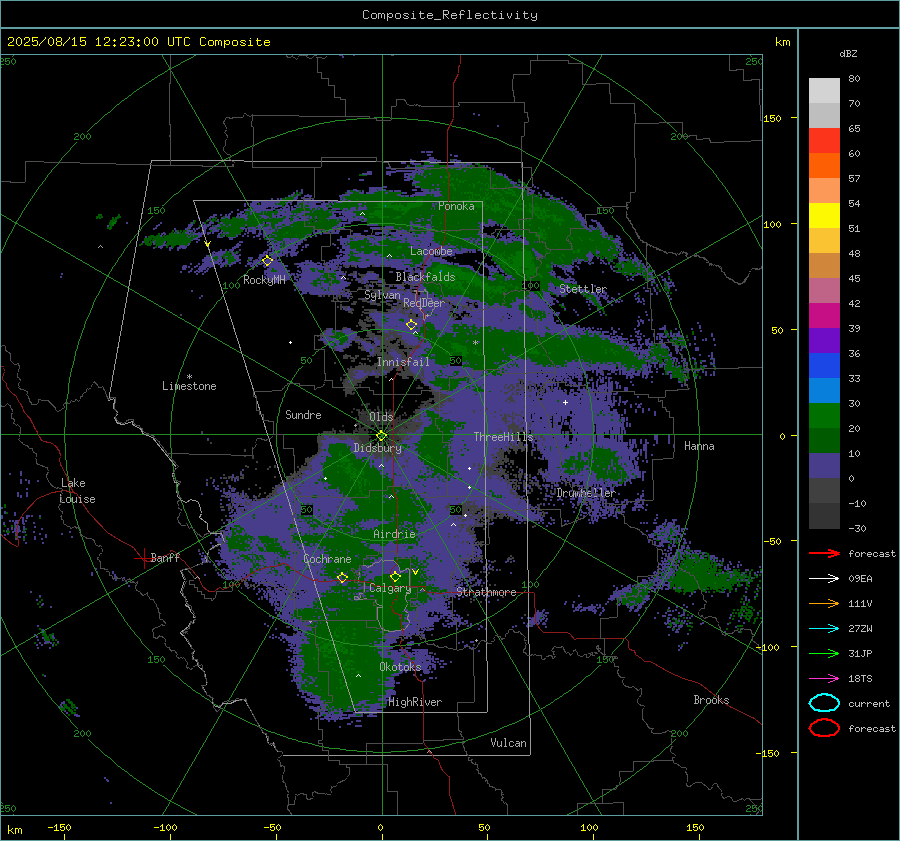
Task: Select the blue 33–36 dBZ color swatch
Action: click(x=824, y=365)
